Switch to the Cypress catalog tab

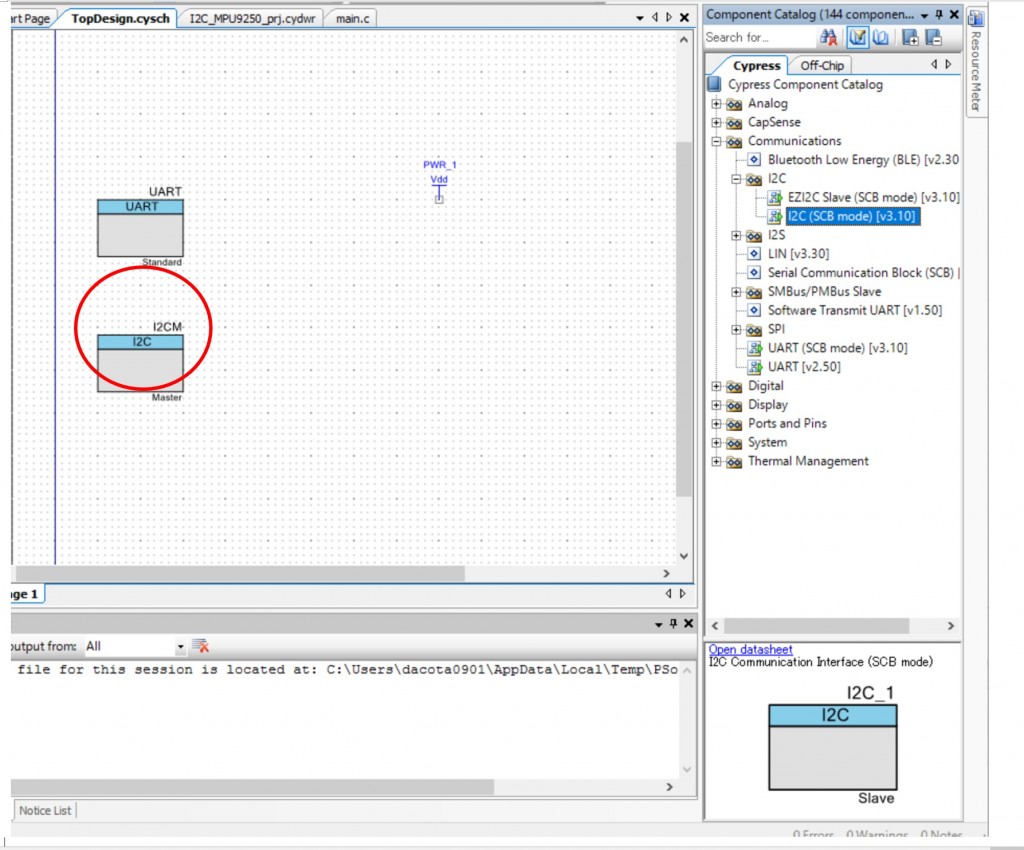coord(756,66)
